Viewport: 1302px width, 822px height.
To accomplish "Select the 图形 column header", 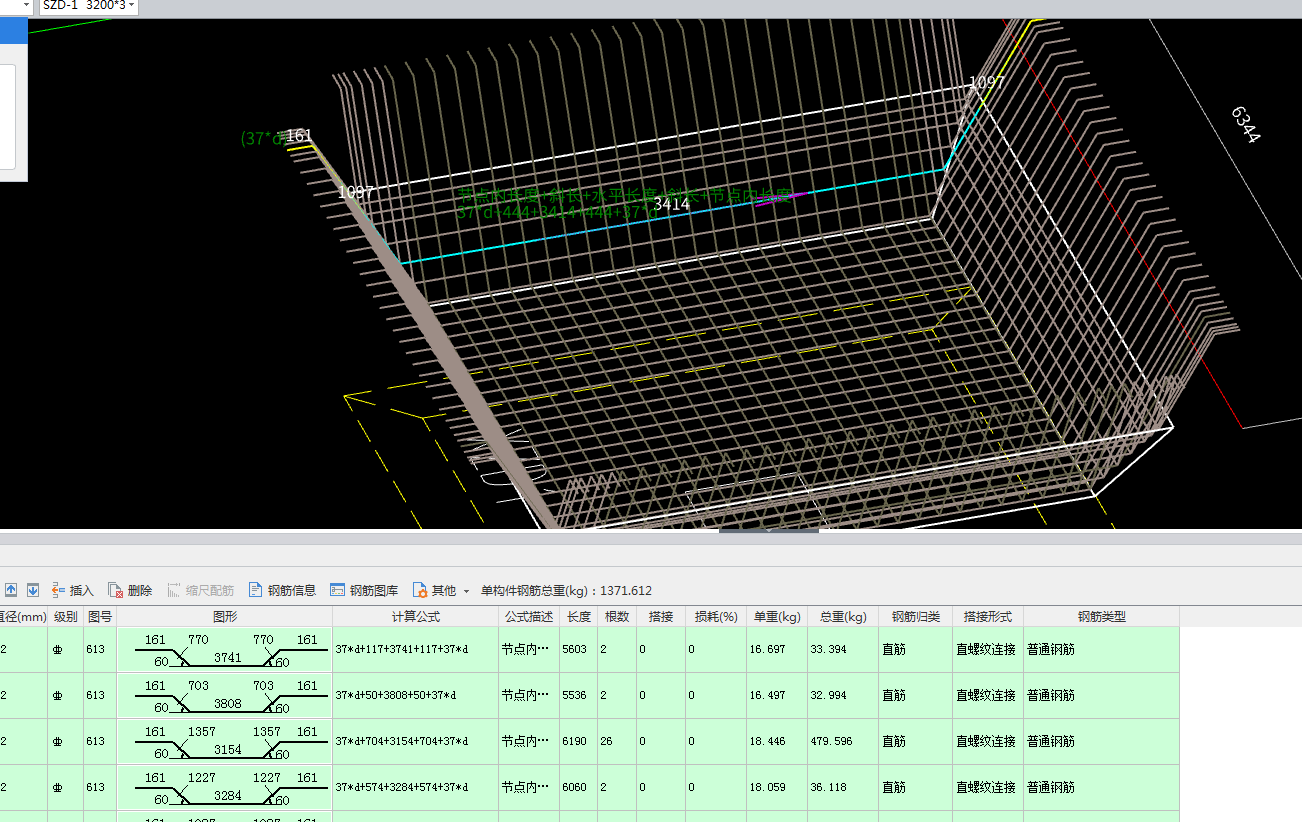I will (x=225, y=617).
